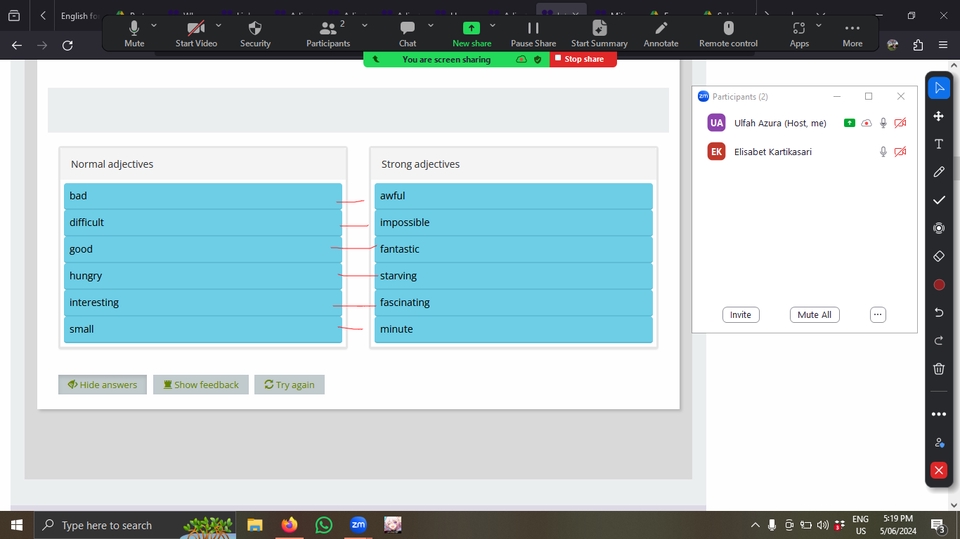This screenshot has height=539, width=960.
Task: Open video options arrow beside Start Video
Action: pyautogui.click(x=219, y=26)
